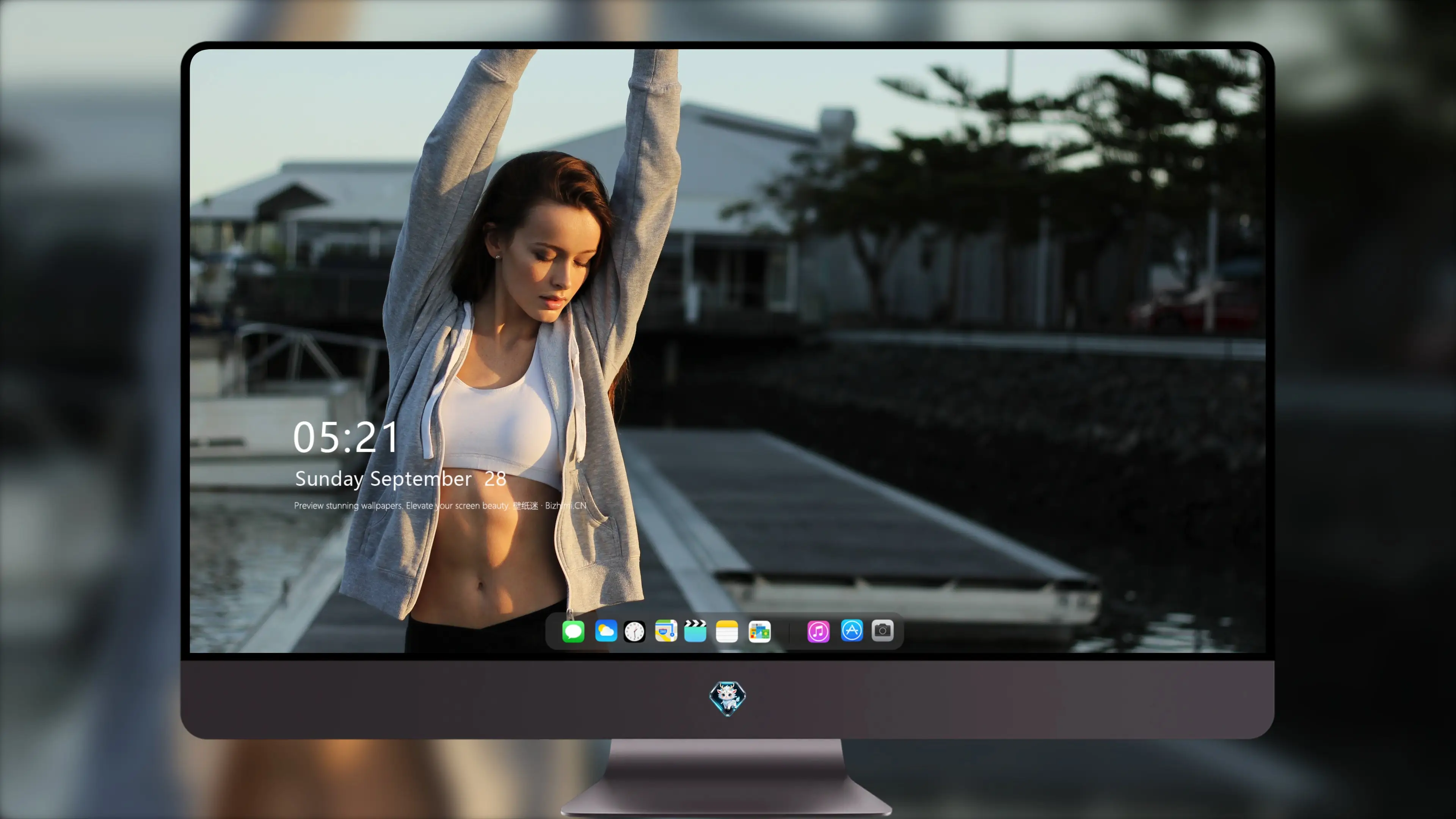This screenshot has width=1456, height=819.
Task: Click the 05:21 clock display
Action: click(x=345, y=437)
